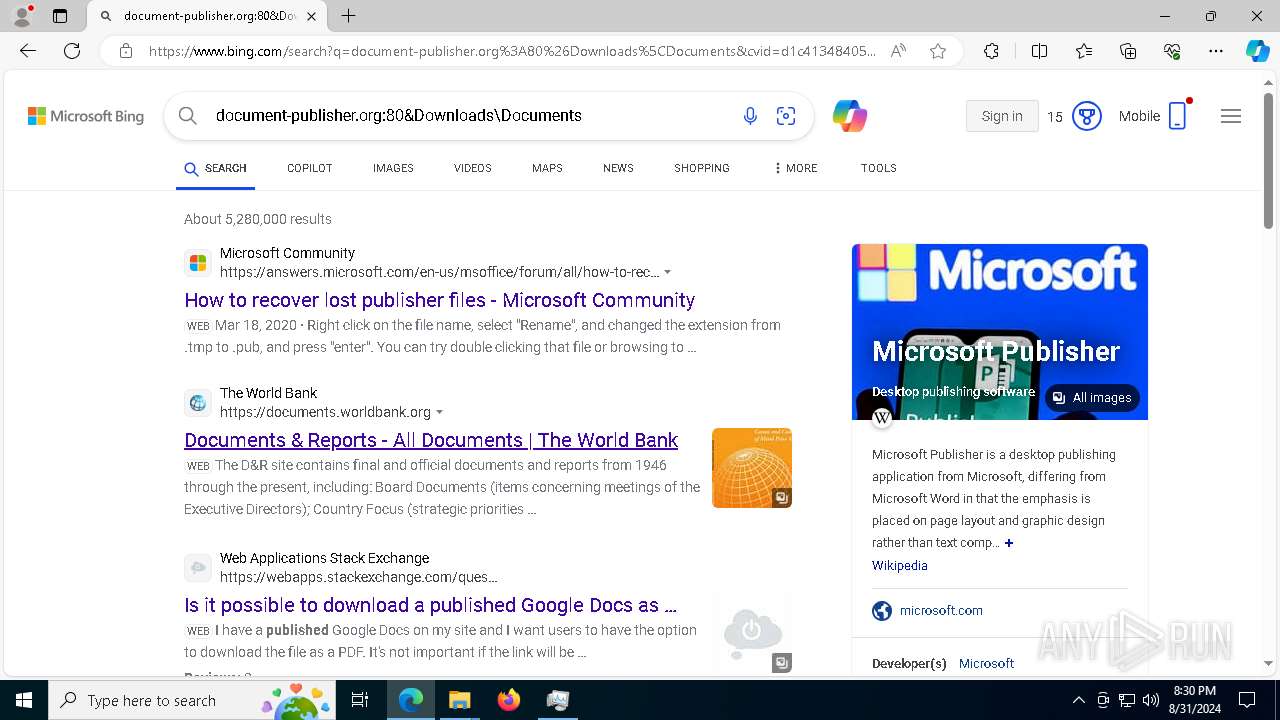Screen dimensions: 1280x720
Task: Refresh the Bing search page
Action: pos(72,51)
